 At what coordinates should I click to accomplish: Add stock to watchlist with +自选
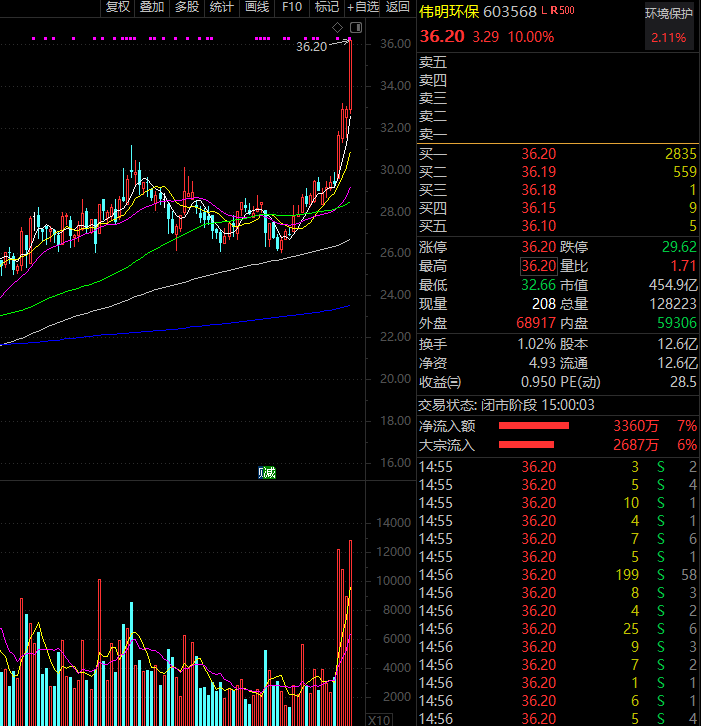(363, 7)
